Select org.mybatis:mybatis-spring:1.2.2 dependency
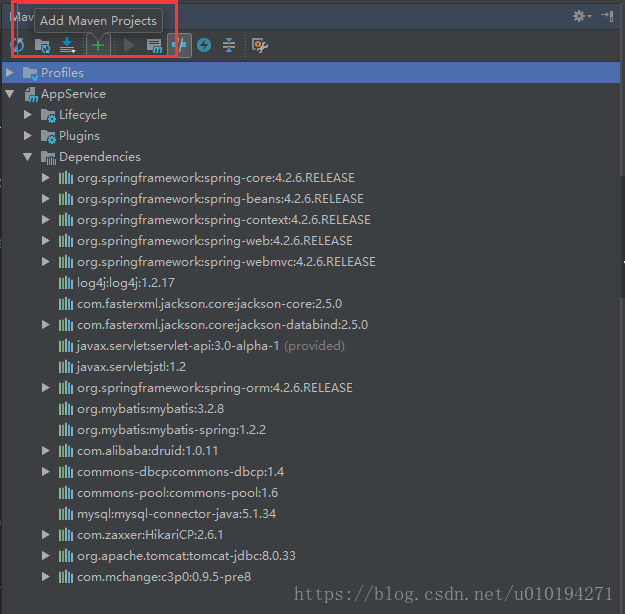 coord(171,430)
